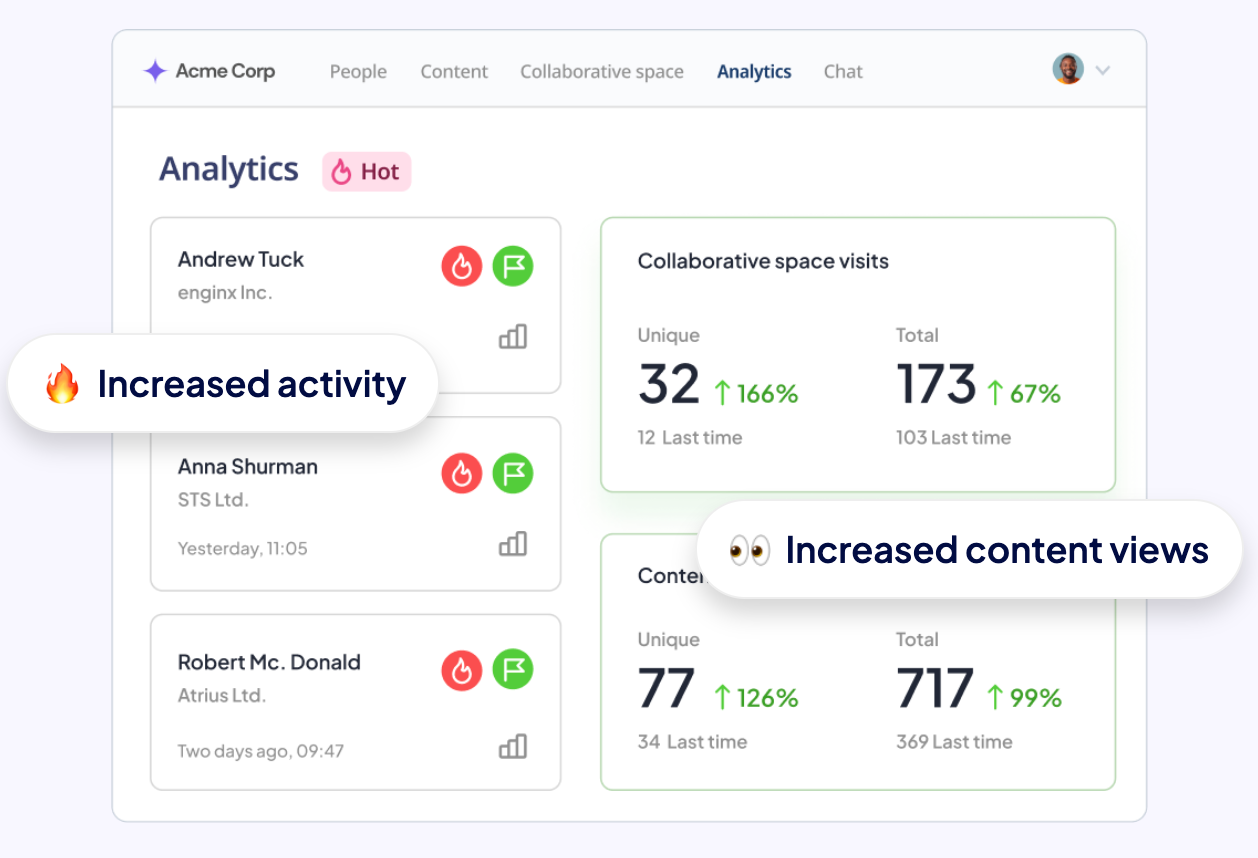
Task: Click the Acme Corp sparkle logo
Action: pyautogui.click(x=155, y=71)
